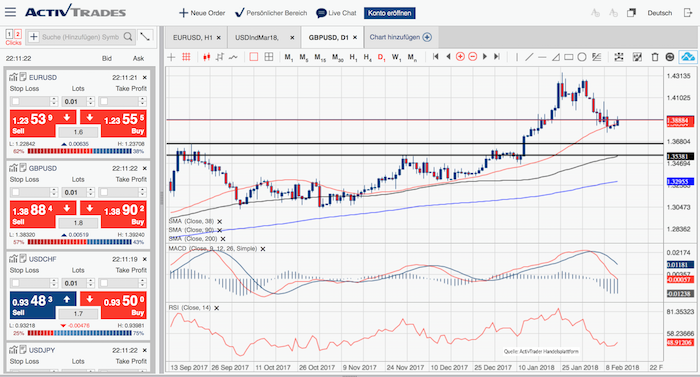Screen dimensions: 700x377
Task: Tick GBPUSD Stop Loss checkbox
Action: (16, 192)
